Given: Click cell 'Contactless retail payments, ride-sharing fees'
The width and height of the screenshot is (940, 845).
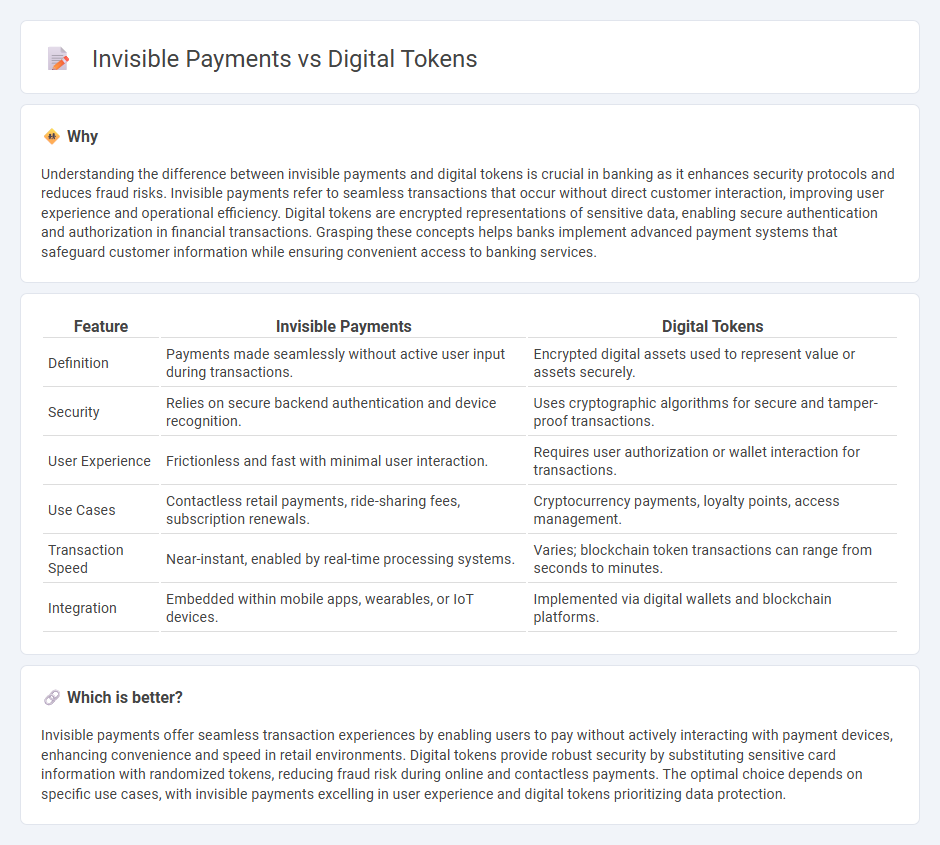Looking at the screenshot, I should (344, 511).
